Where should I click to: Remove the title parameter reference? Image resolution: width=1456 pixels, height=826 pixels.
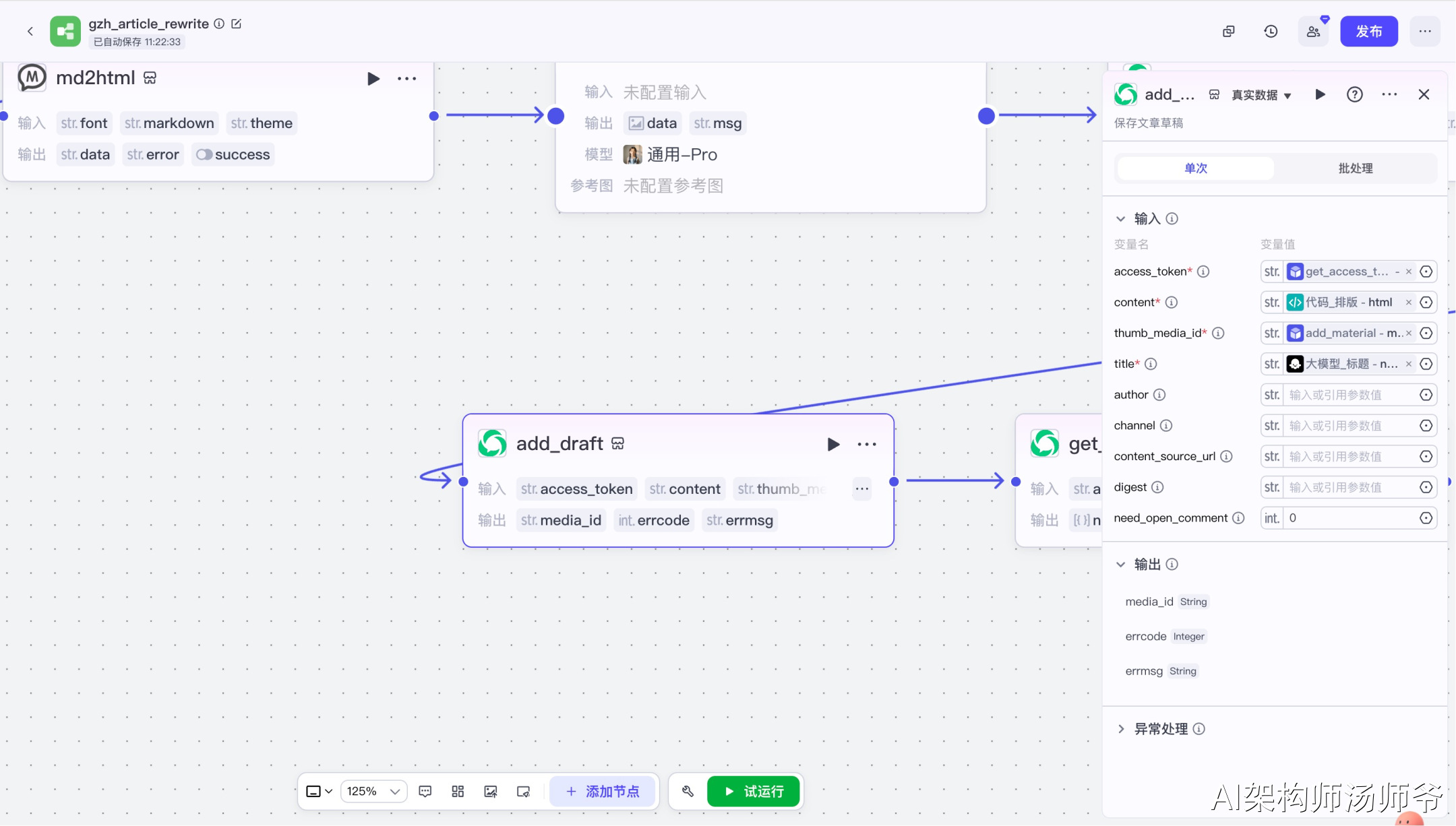tap(1408, 364)
